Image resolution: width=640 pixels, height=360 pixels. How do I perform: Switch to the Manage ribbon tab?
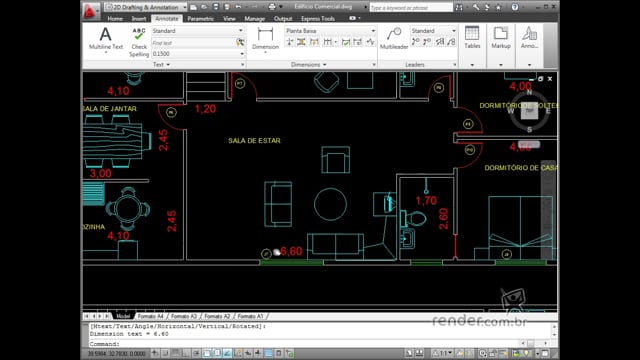(x=255, y=18)
